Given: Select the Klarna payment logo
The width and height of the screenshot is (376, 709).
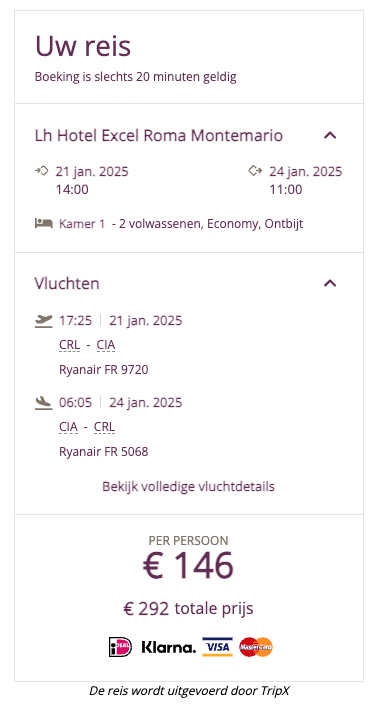Looking at the screenshot, I should (x=169, y=648).
